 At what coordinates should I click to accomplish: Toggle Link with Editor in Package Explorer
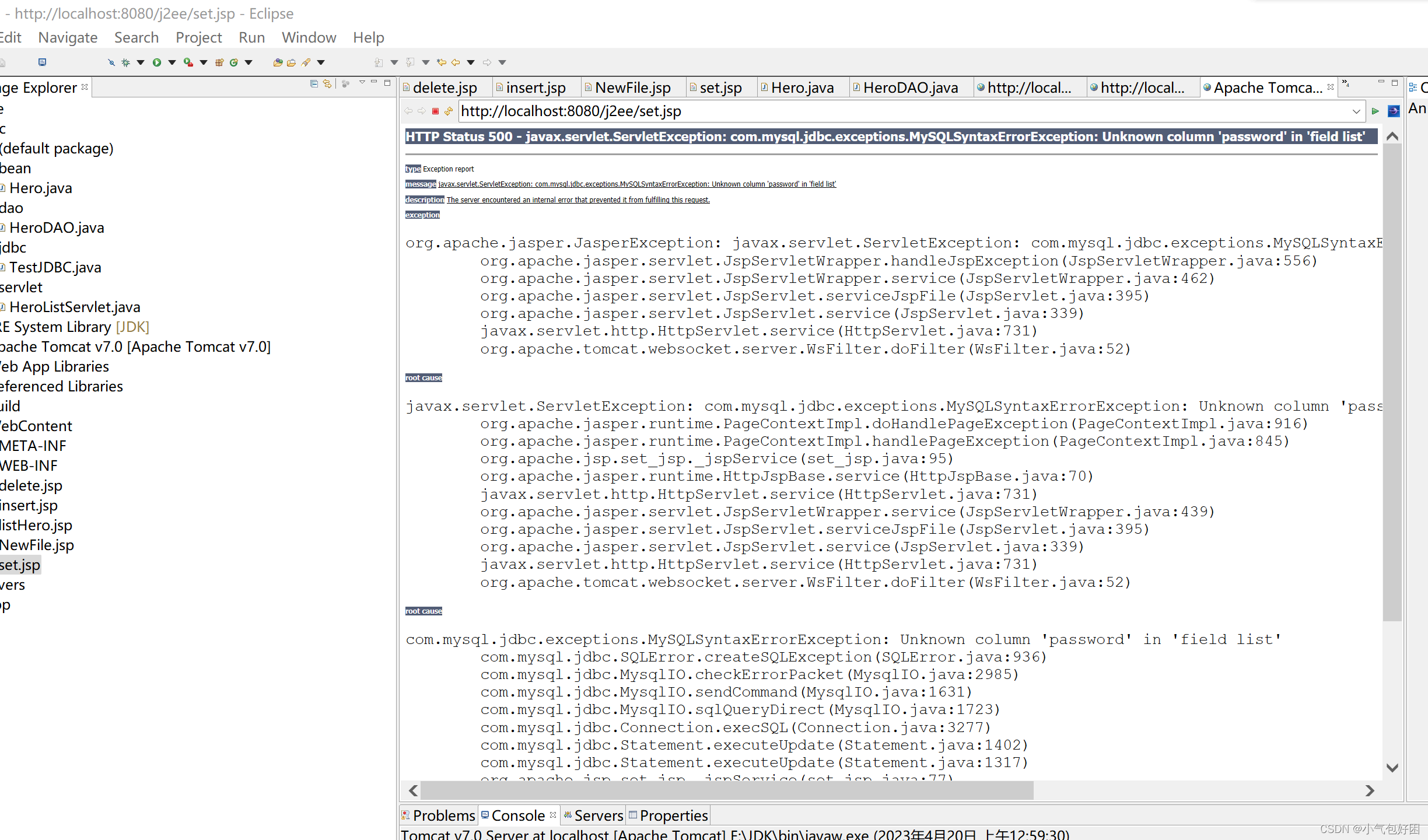click(327, 84)
